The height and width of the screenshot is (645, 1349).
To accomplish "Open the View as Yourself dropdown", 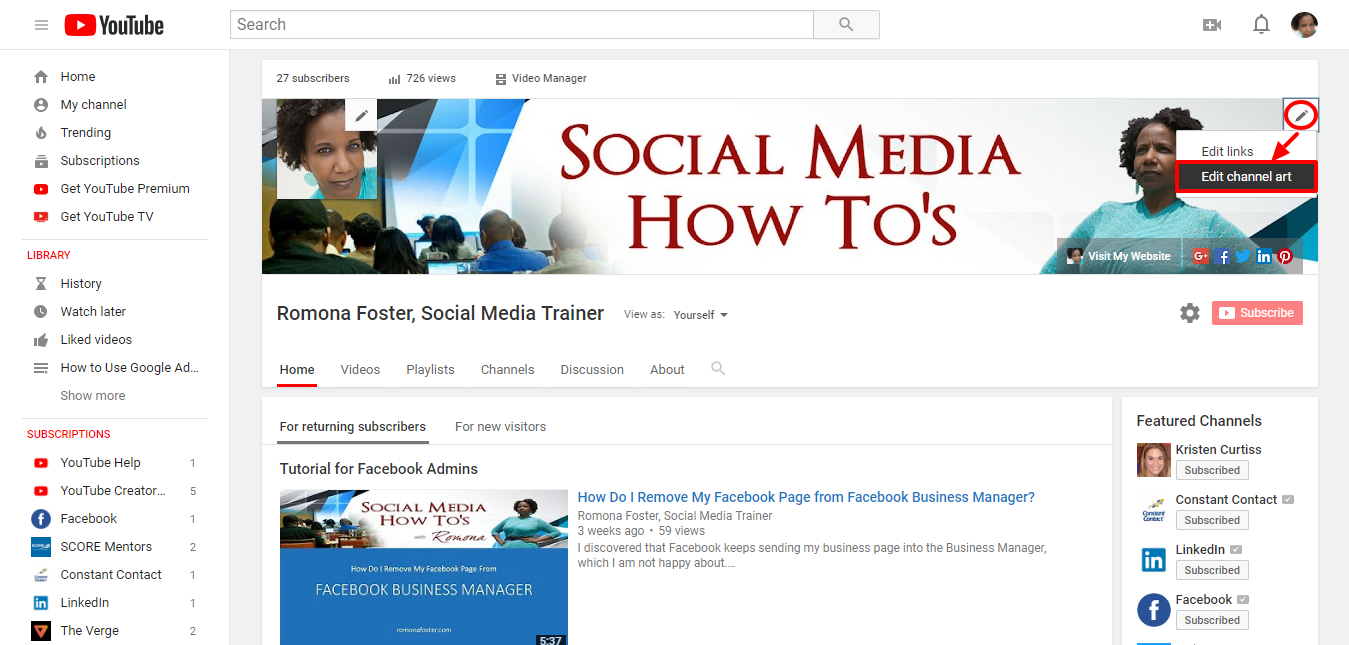I will coord(700,315).
